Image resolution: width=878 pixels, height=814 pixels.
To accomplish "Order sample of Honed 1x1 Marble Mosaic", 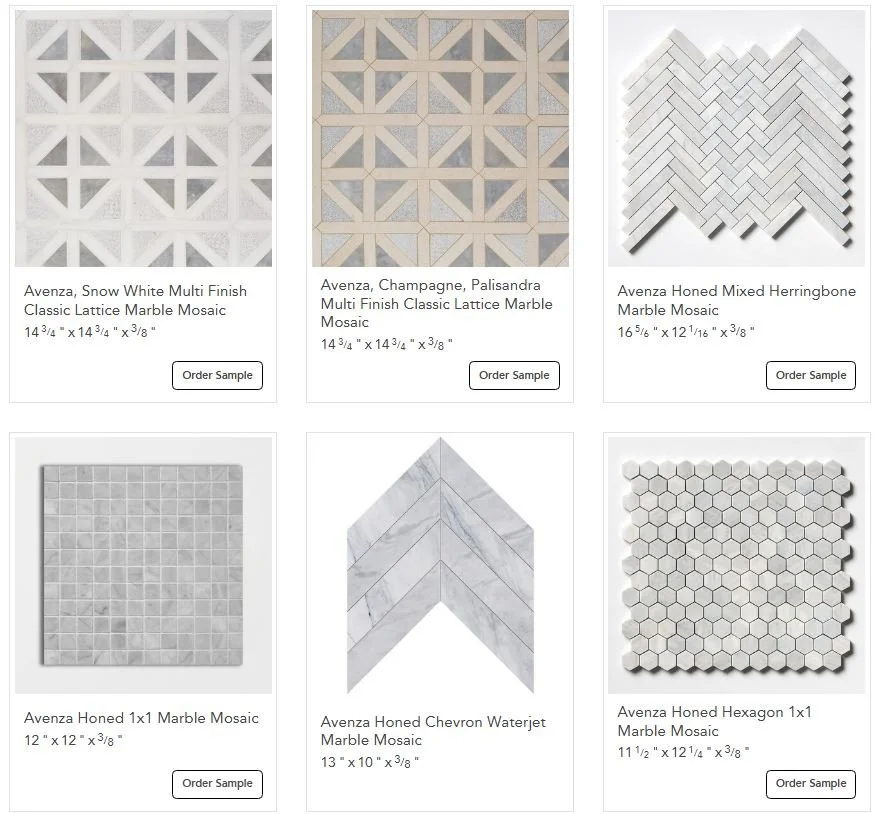I will [217, 784].
